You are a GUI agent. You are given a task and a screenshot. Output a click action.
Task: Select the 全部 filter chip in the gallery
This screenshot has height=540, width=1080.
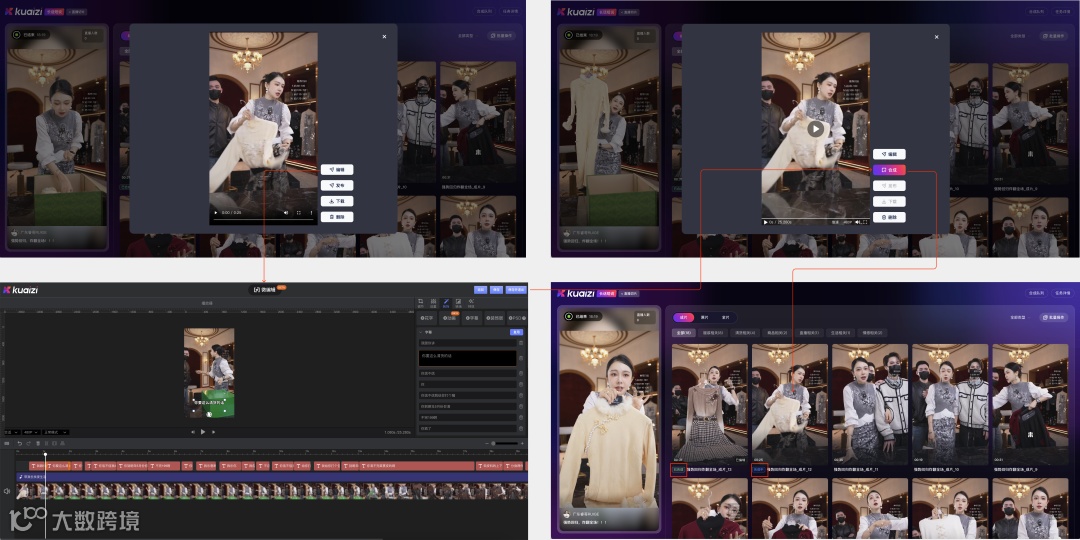pos(683,333)
